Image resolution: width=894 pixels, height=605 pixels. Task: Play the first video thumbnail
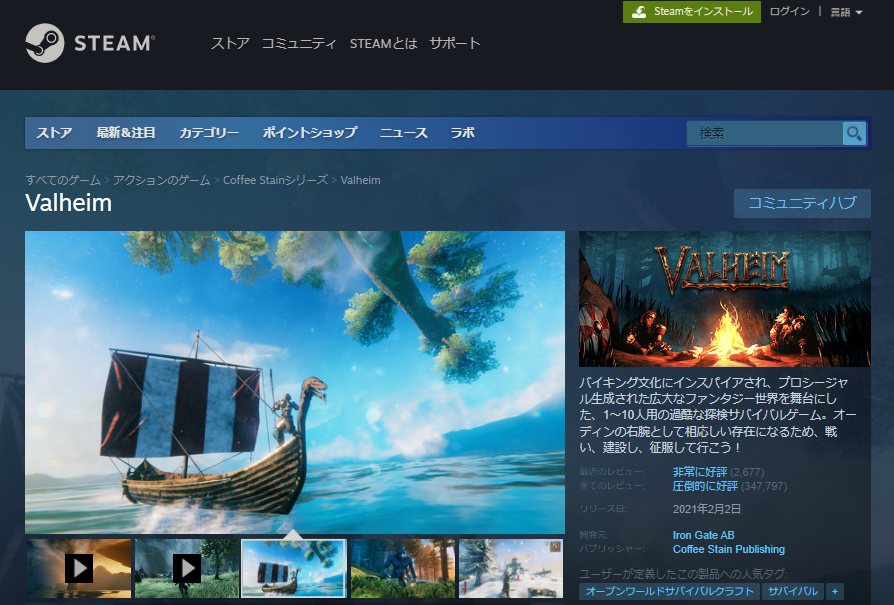point(79,568)
